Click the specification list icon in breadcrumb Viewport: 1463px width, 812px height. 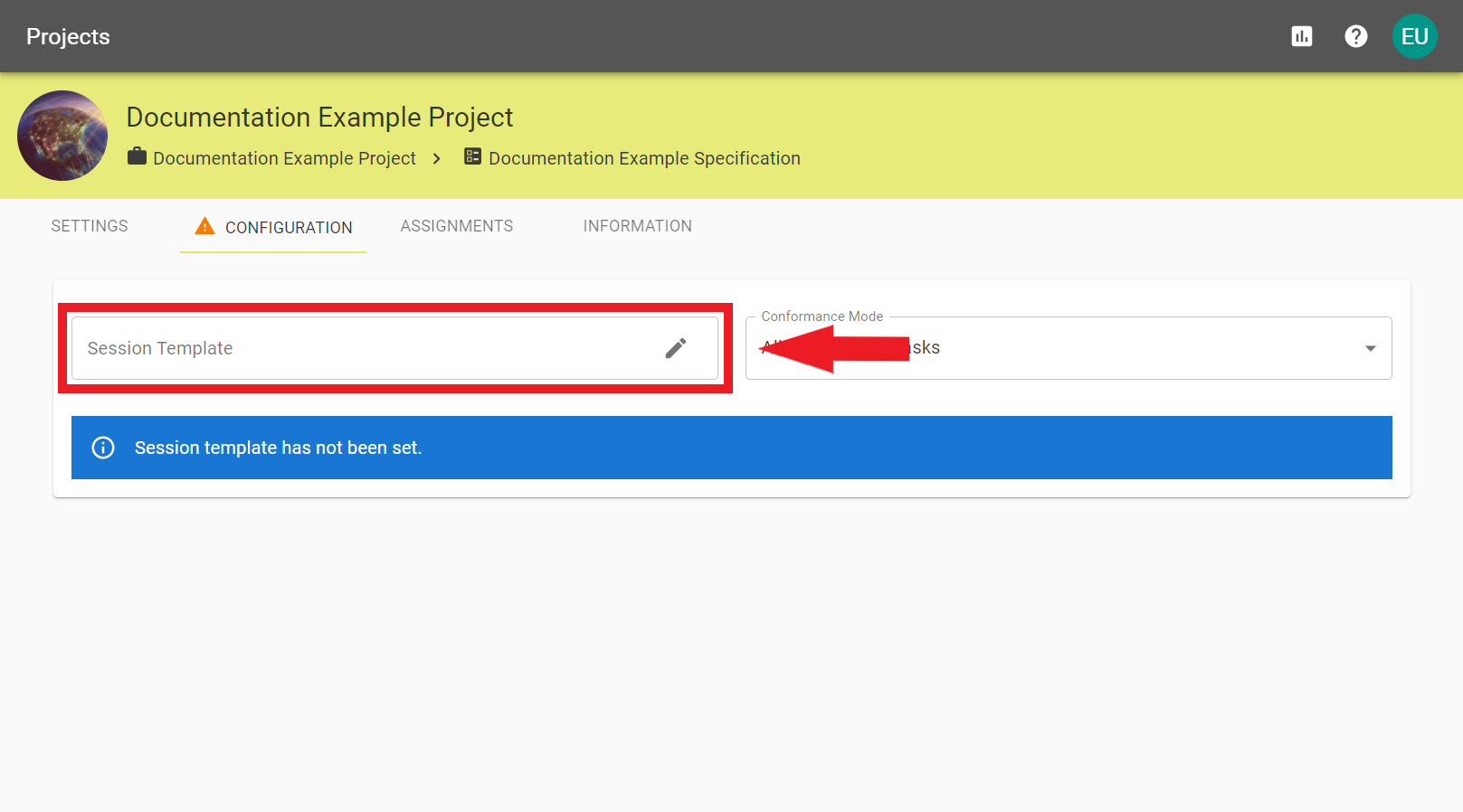pos(472,156)
